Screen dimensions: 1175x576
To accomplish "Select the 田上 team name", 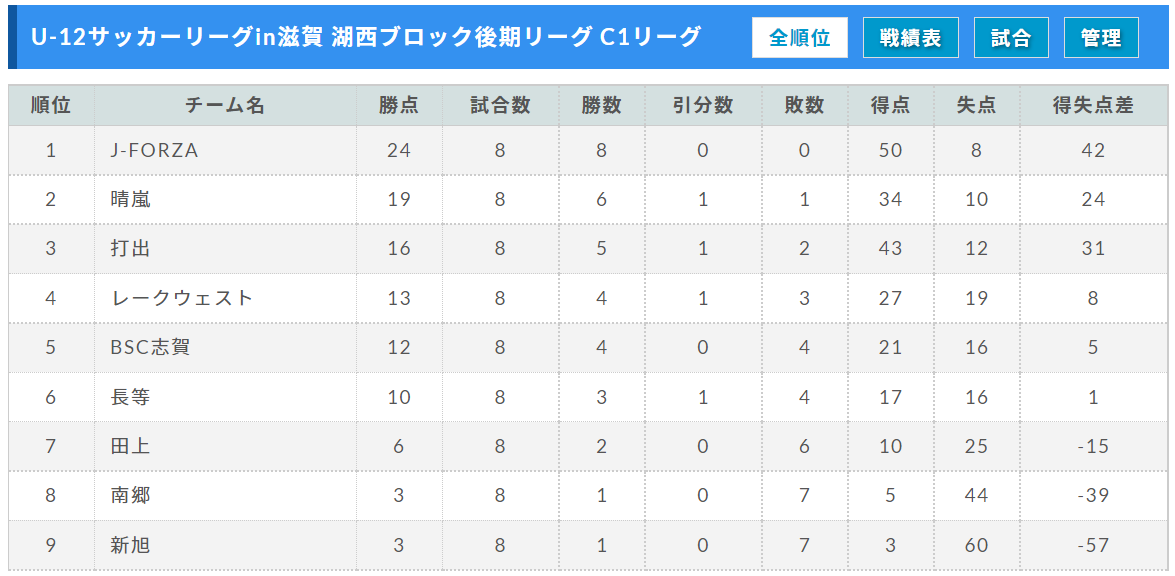I will (131, 446).
